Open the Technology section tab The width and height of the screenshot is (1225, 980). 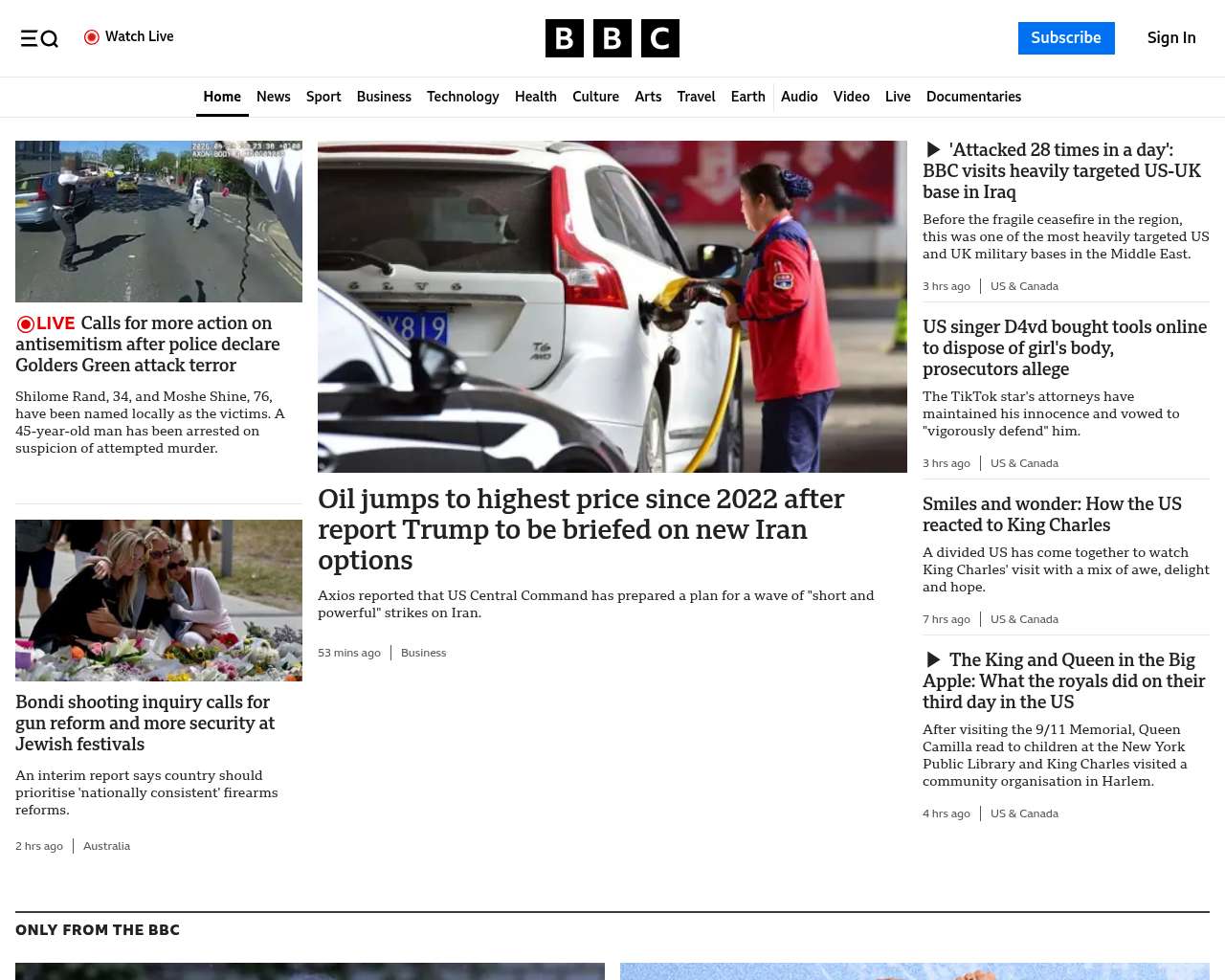(x=462, y=97)
